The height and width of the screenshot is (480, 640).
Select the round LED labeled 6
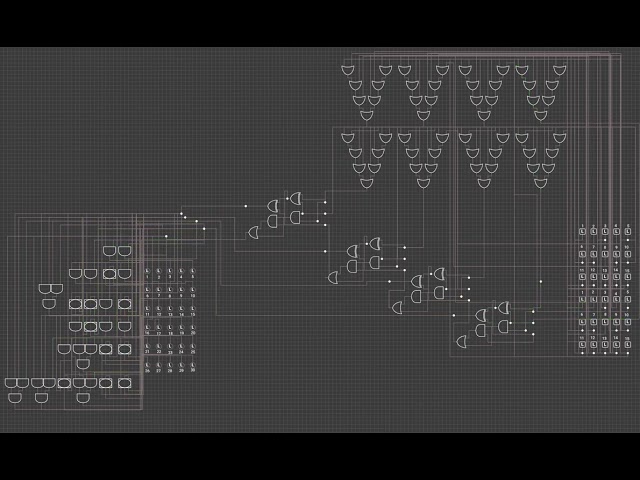148,290
